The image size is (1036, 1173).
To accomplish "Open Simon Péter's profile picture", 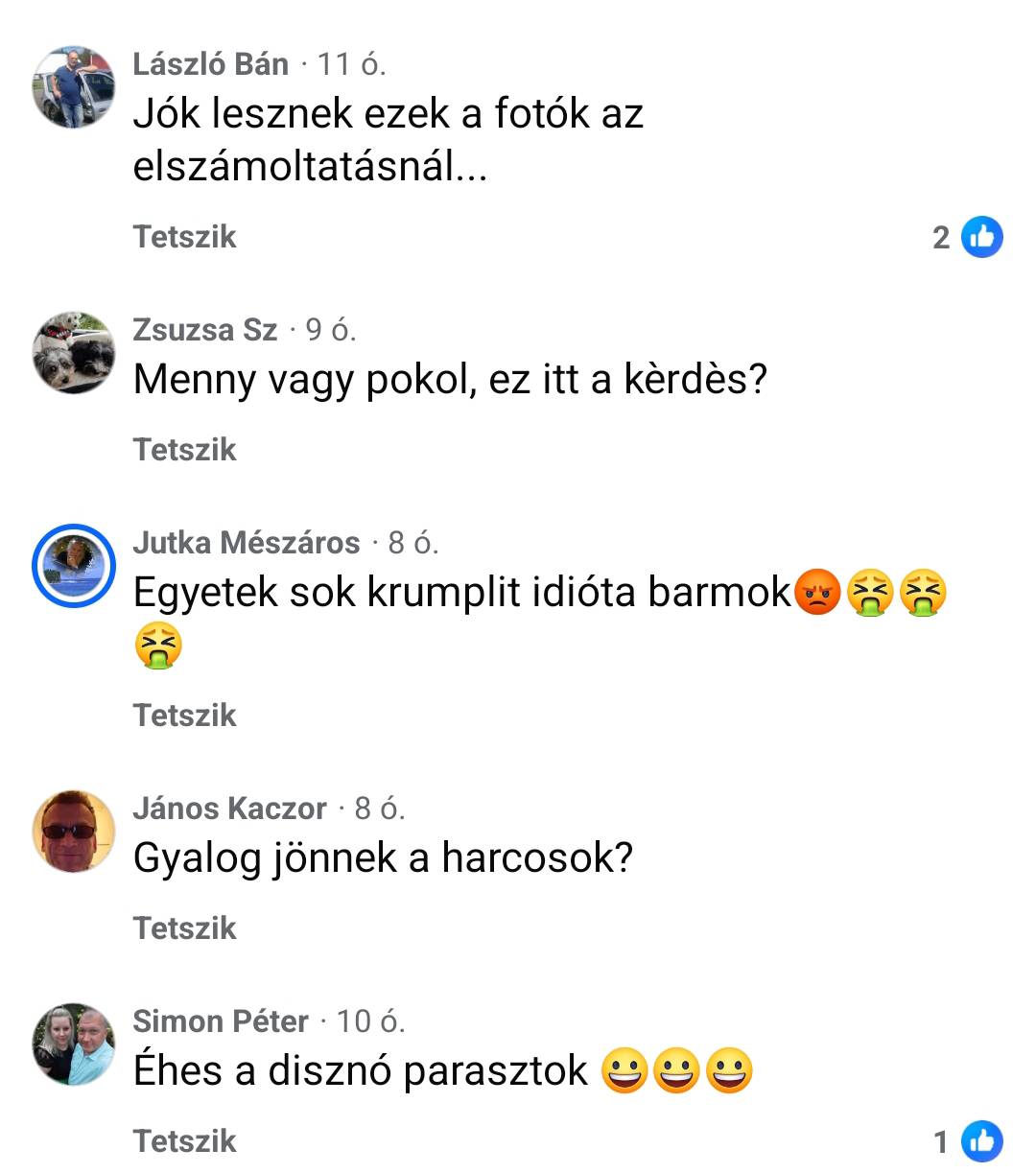I will [x=74, y=1044].
